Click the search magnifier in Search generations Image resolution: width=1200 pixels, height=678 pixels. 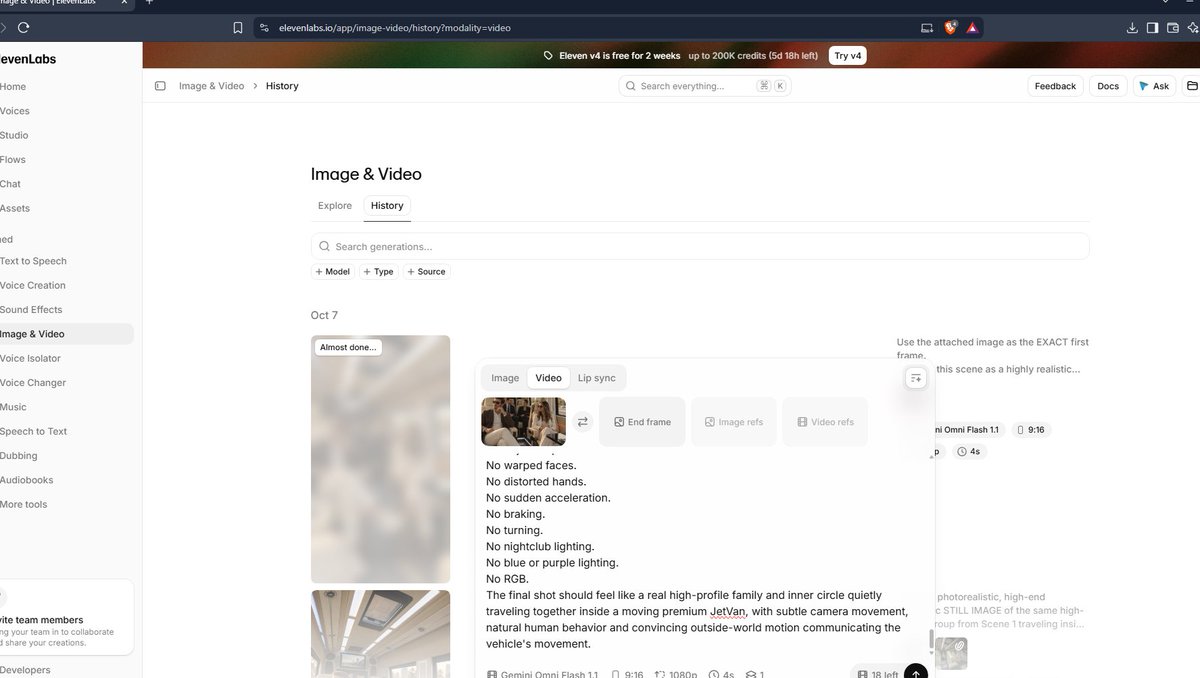pyautogui.click(x=324, y=246)
